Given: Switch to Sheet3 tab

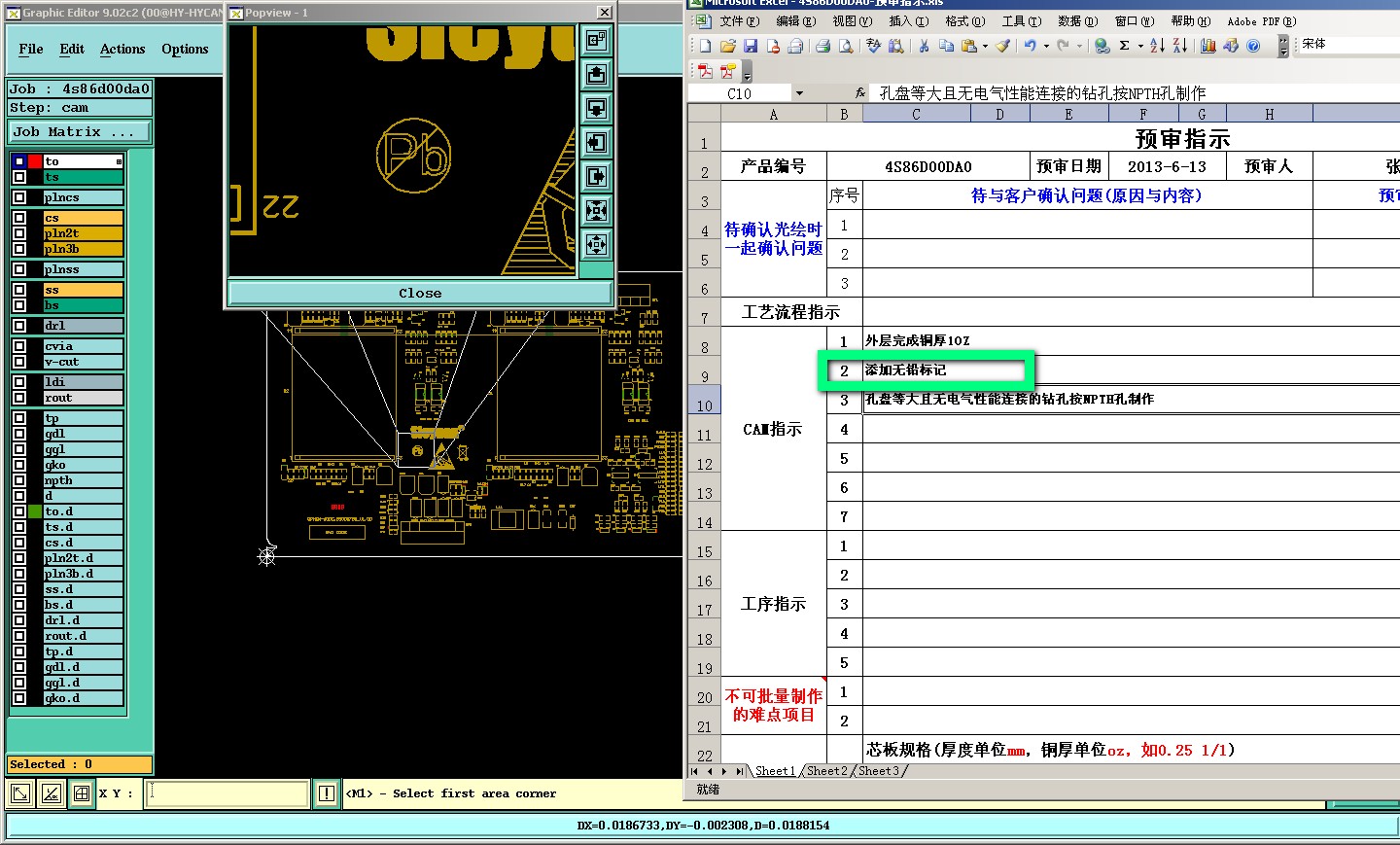Looking at the screenshot, I should point(878,771).
